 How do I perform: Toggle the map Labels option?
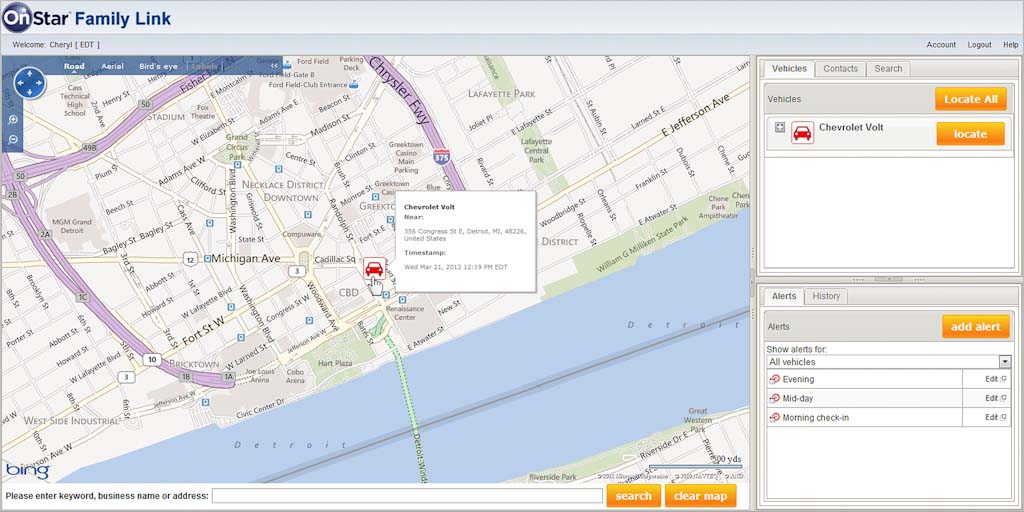205,67
